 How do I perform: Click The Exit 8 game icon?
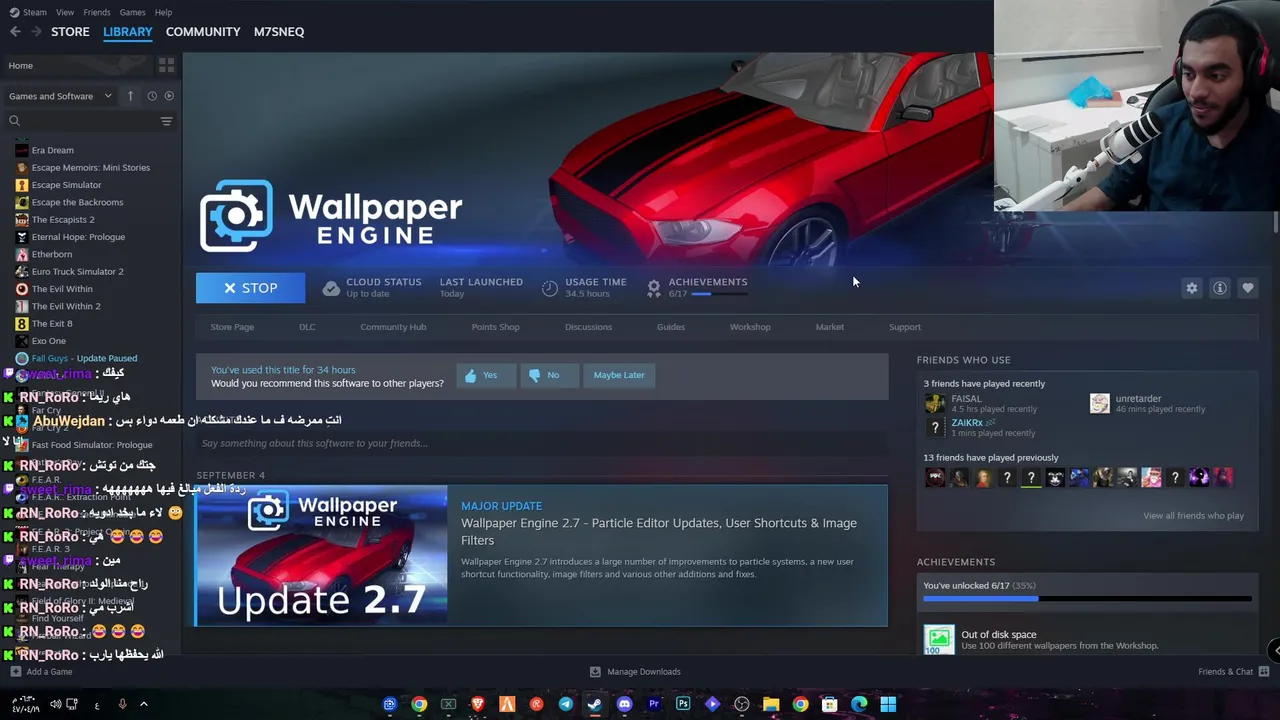pyautogui.click(x=22, y=324)
